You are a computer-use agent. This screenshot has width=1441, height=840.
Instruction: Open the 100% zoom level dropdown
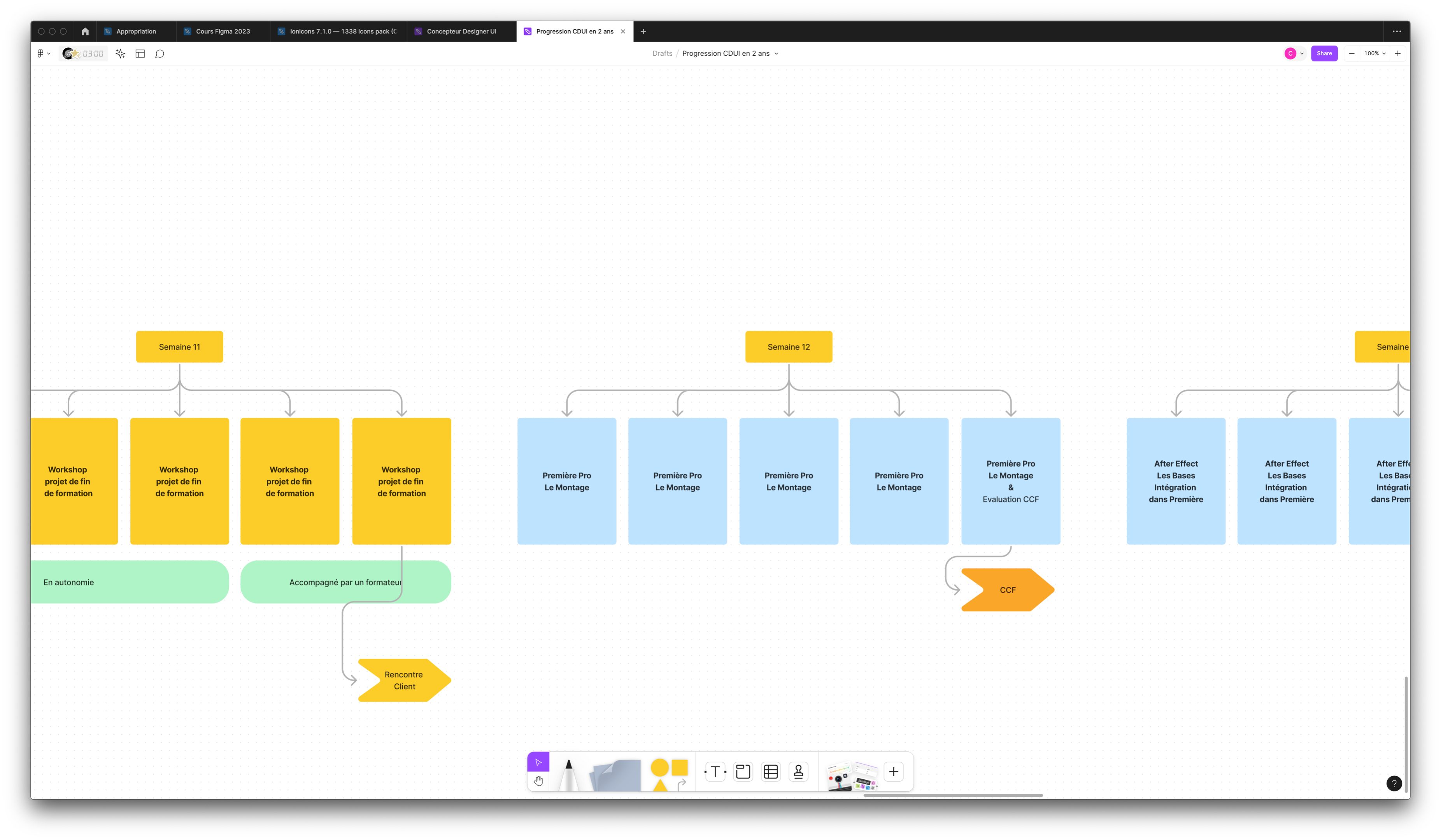pos(1374,54)
